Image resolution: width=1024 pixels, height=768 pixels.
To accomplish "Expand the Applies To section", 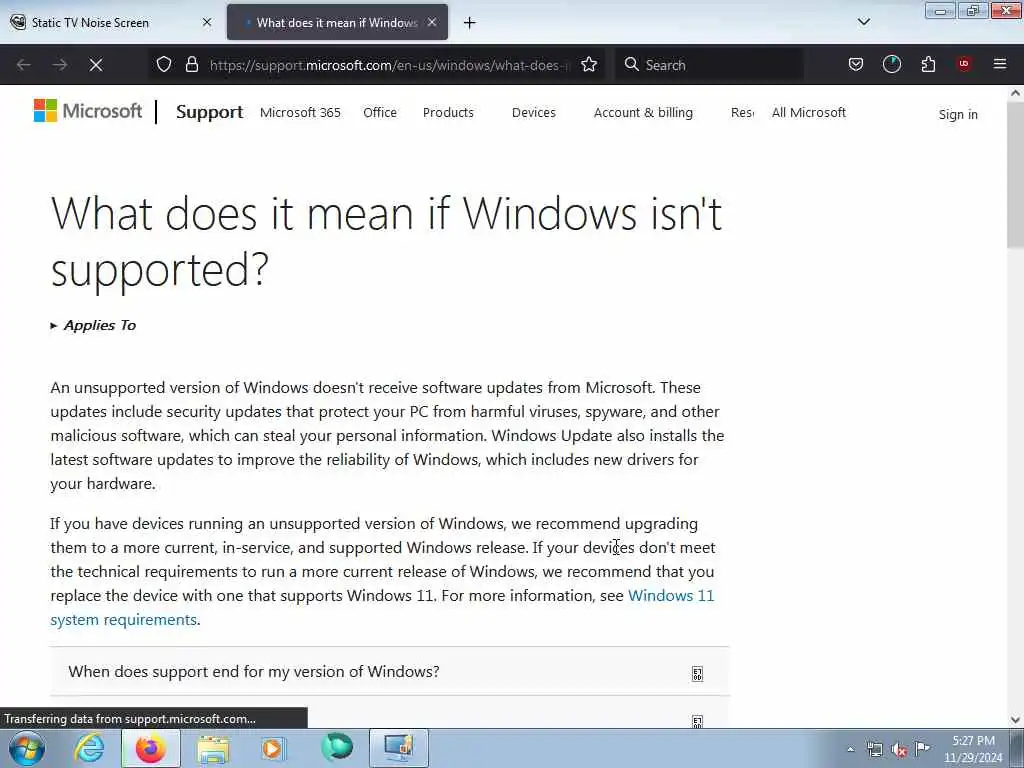I will pyautogui.click(x=93, y=325).
